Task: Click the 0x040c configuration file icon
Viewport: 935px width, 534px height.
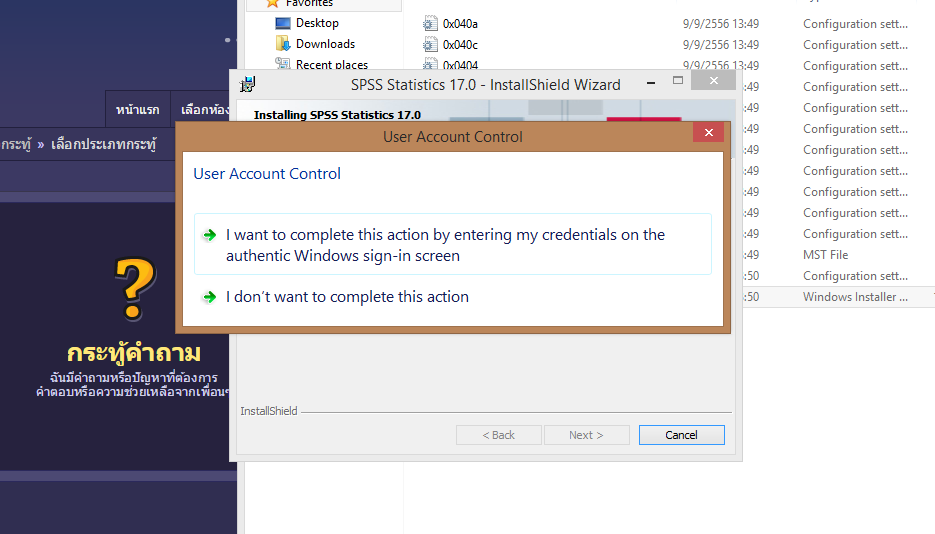Action: click(x=430, y=45)
